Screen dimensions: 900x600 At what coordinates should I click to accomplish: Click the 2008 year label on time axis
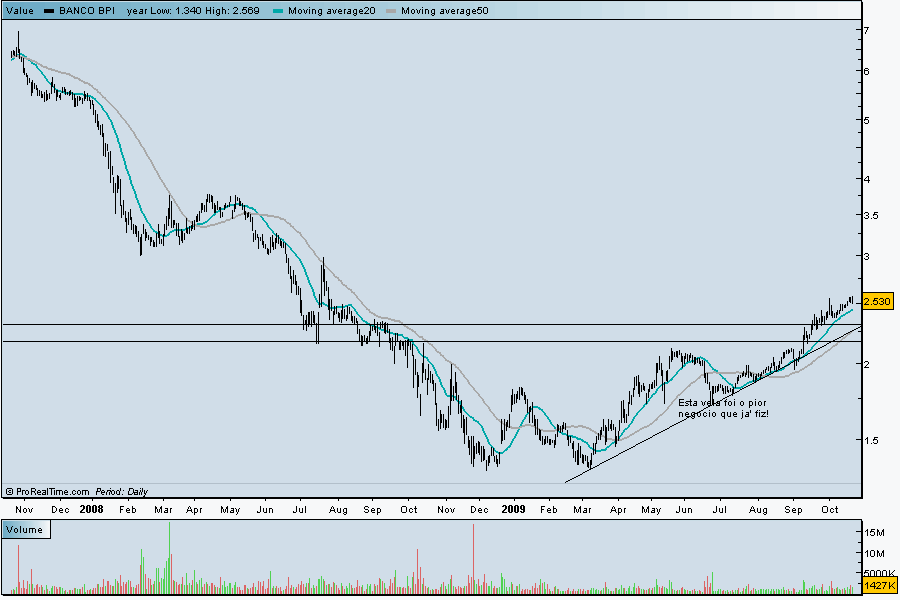[91, 509]
